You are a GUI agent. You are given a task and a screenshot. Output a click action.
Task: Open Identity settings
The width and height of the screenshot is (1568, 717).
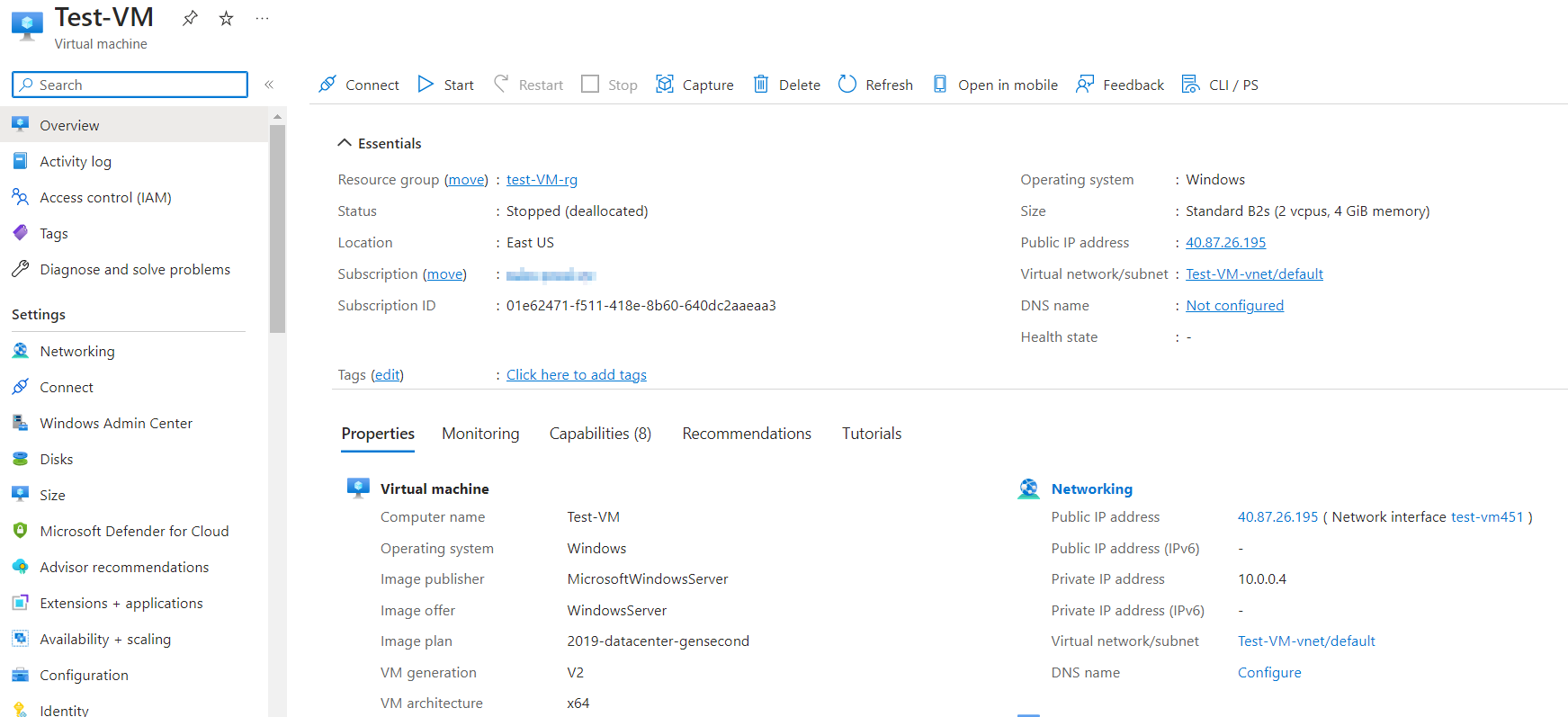(134, 709)
